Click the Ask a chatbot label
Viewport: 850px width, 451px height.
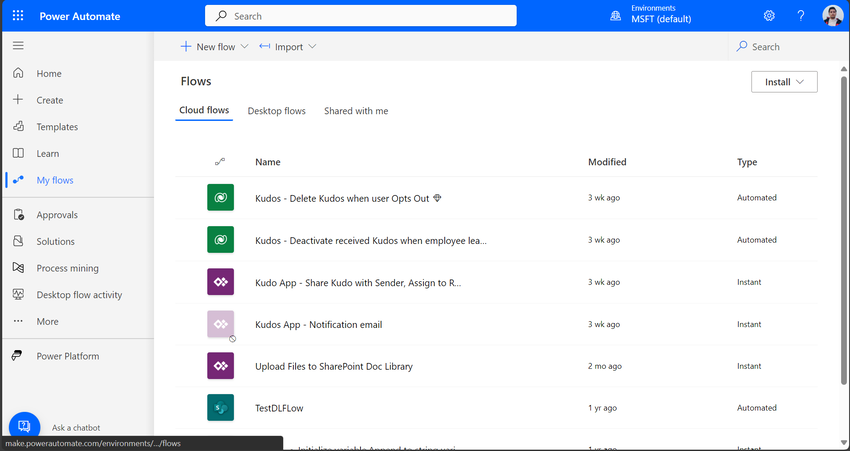coord(76,428)
